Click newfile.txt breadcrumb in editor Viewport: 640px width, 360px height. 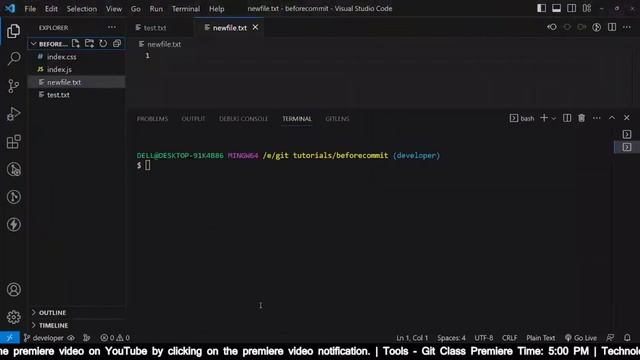pos(160,44)
